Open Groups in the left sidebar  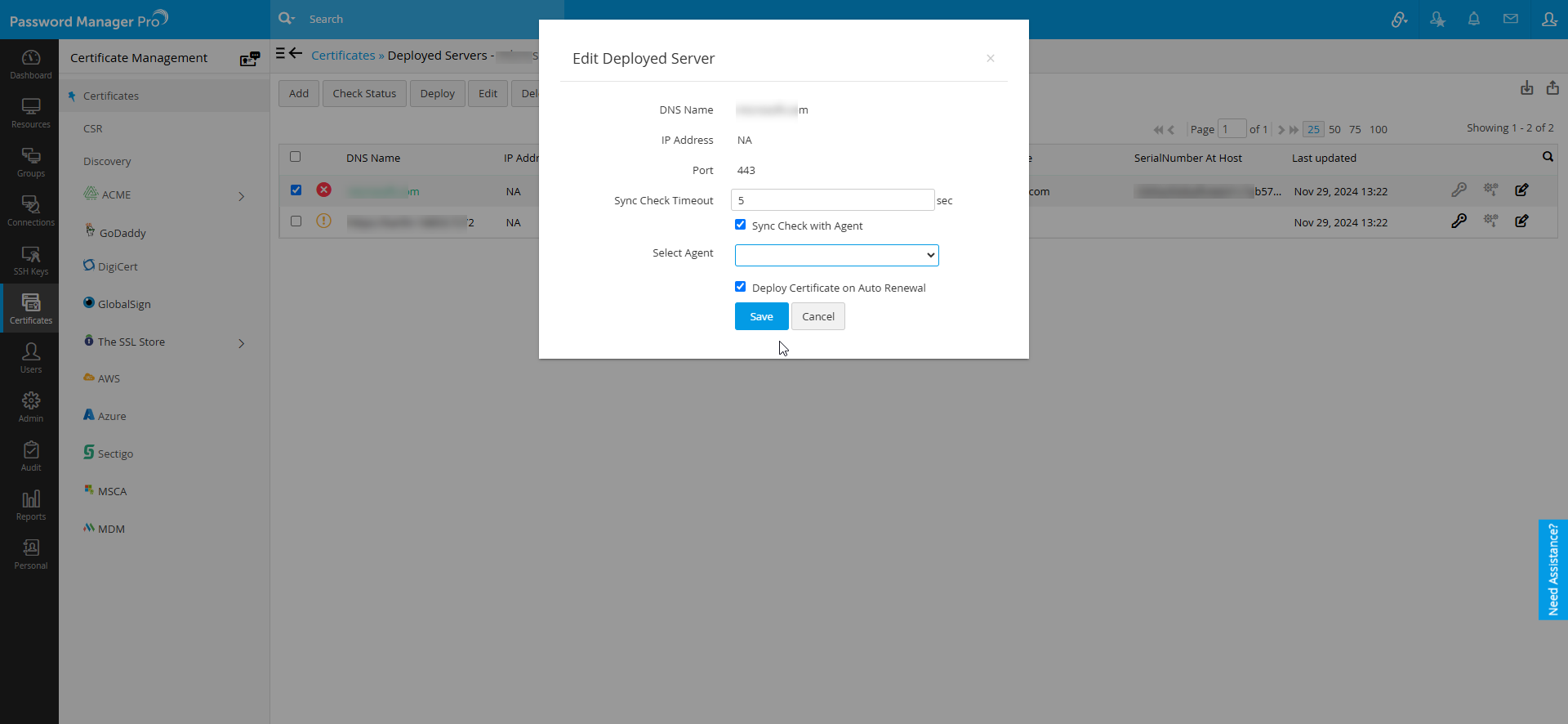click(x=30, y=162)
